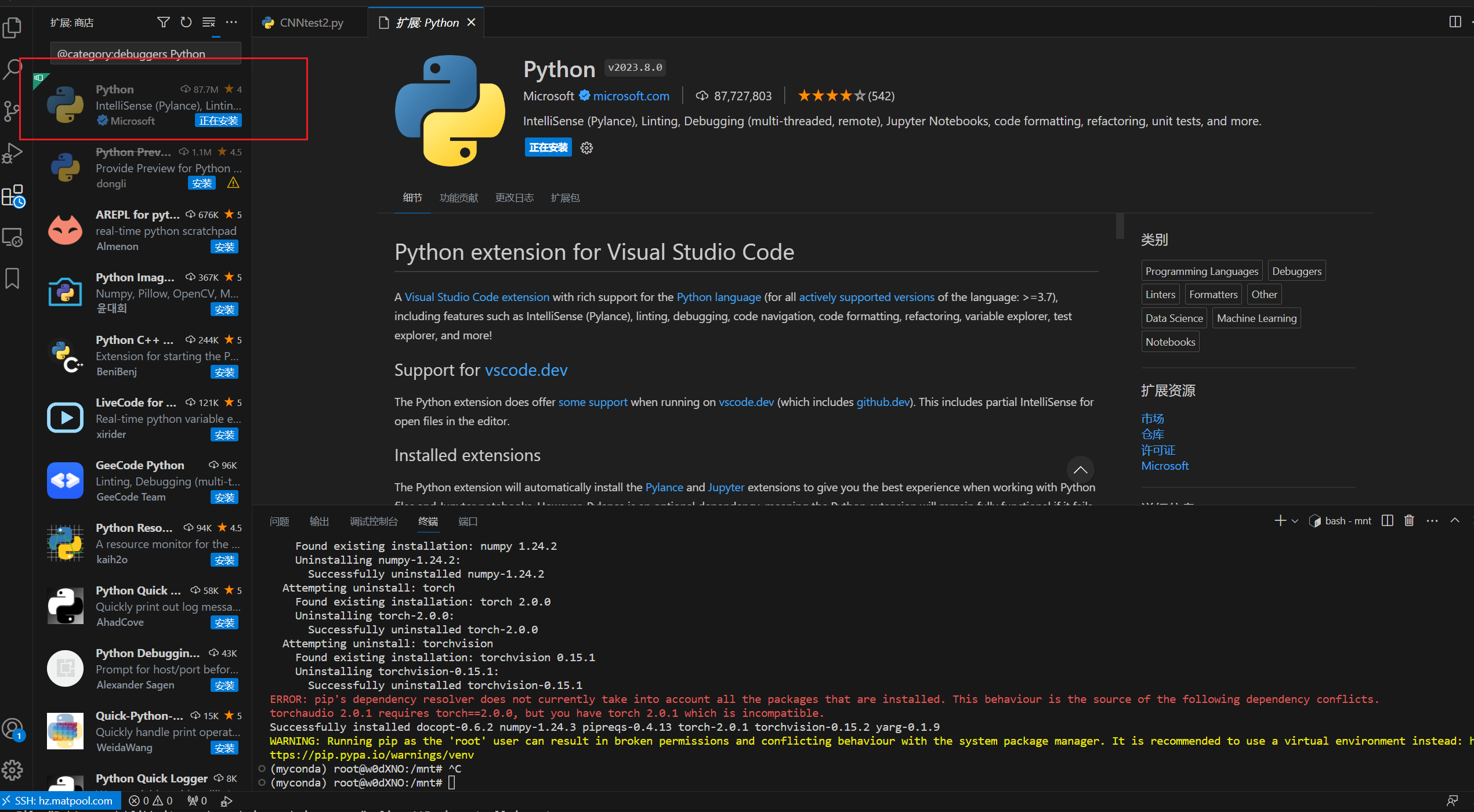Open Python extension manage gear icon

pos(586,148)
